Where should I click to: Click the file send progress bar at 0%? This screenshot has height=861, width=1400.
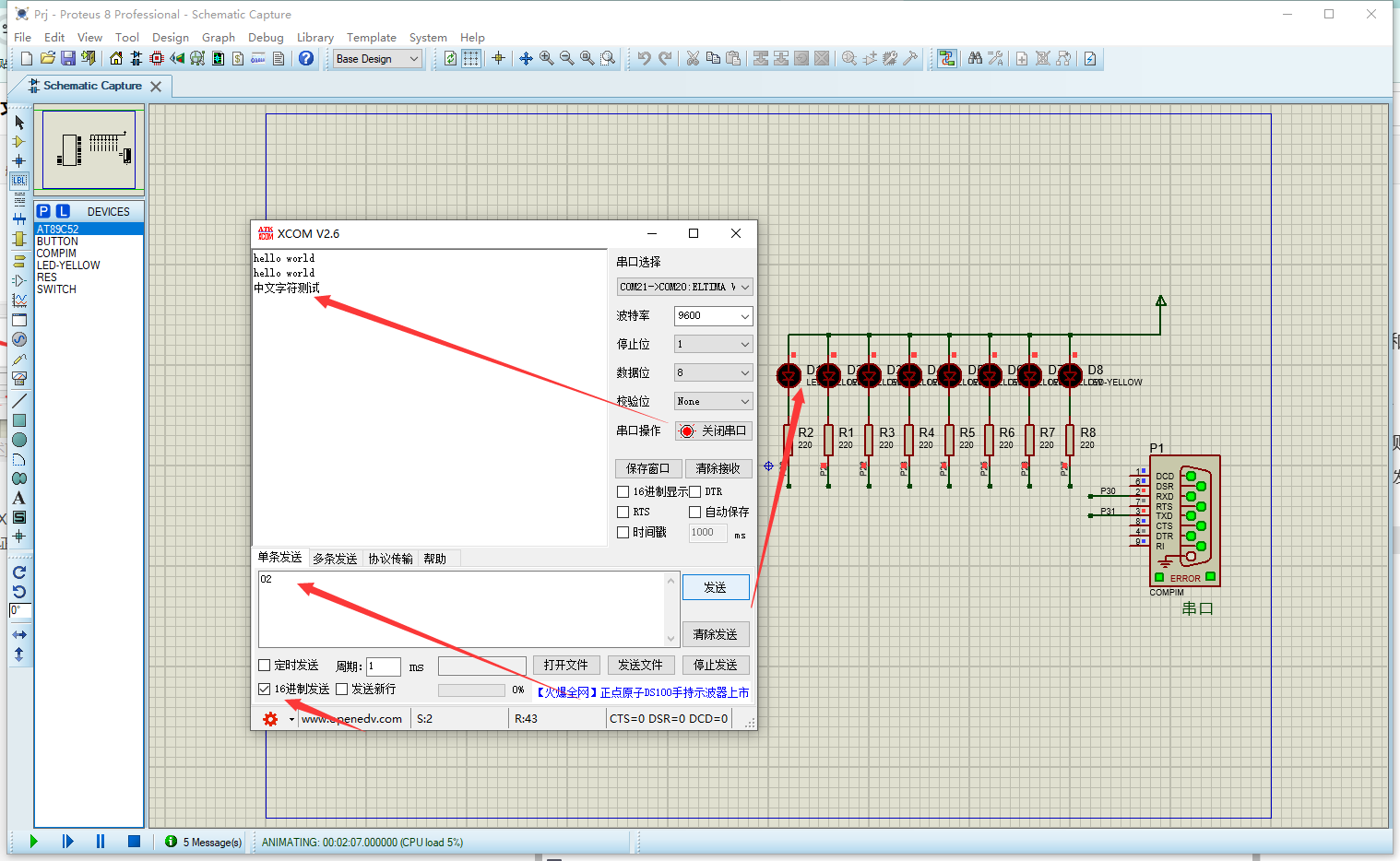(471, 690)
